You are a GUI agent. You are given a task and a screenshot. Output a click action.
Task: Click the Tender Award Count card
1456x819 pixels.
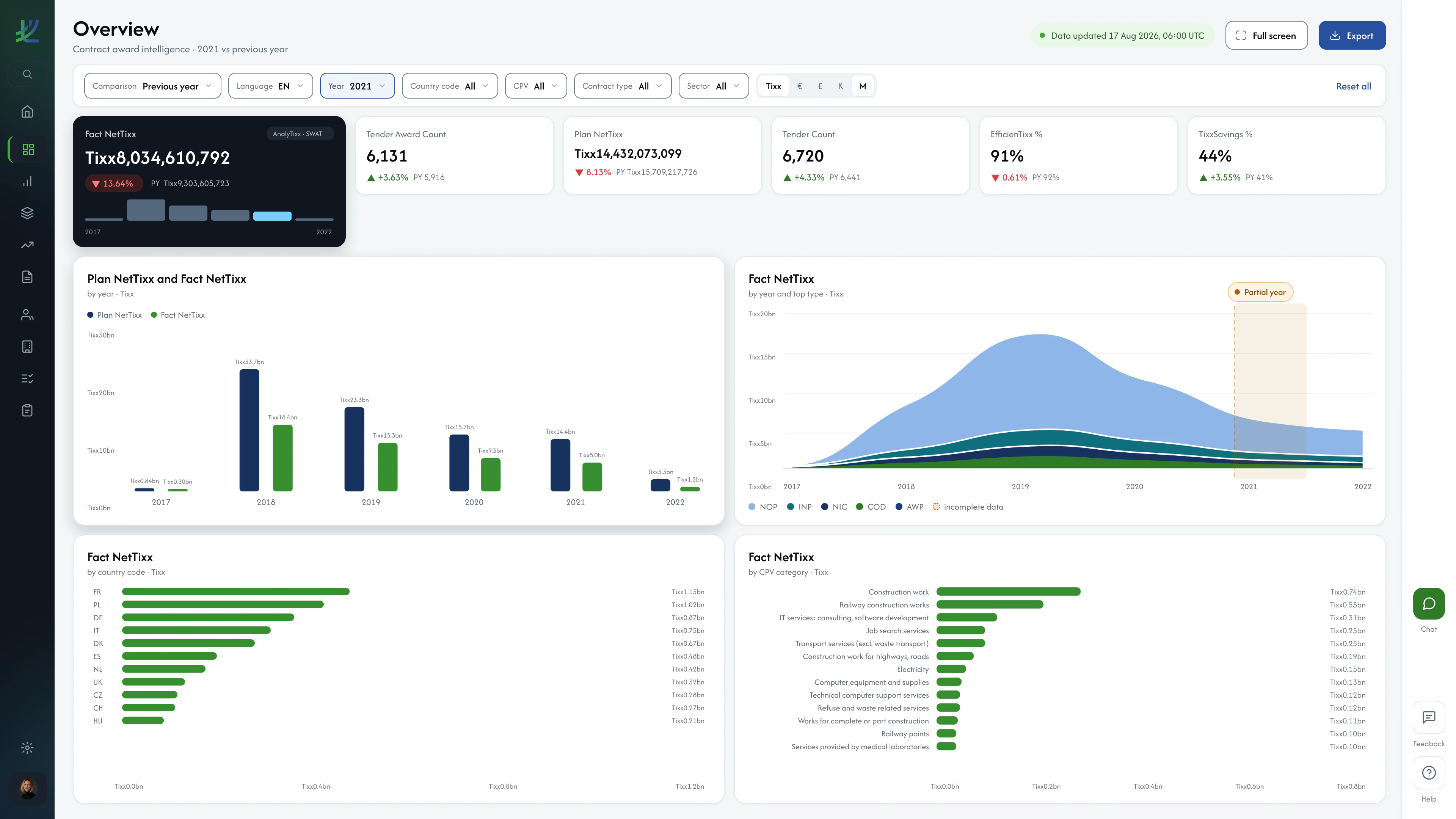tap(454, 155)
